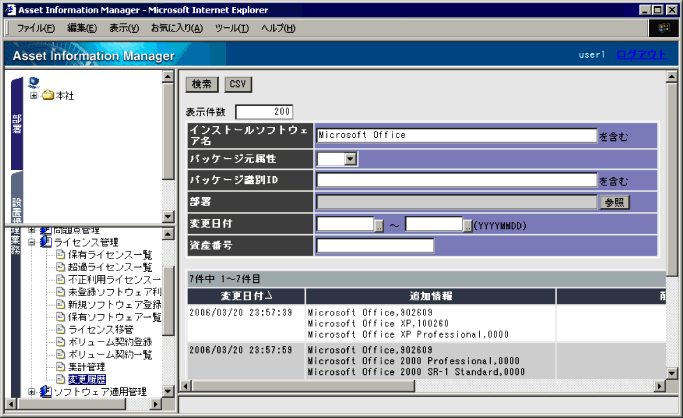The image size is (683, 418).
Task: Open ボリューム契約一覧 in the tree
Action: point(110,354)
